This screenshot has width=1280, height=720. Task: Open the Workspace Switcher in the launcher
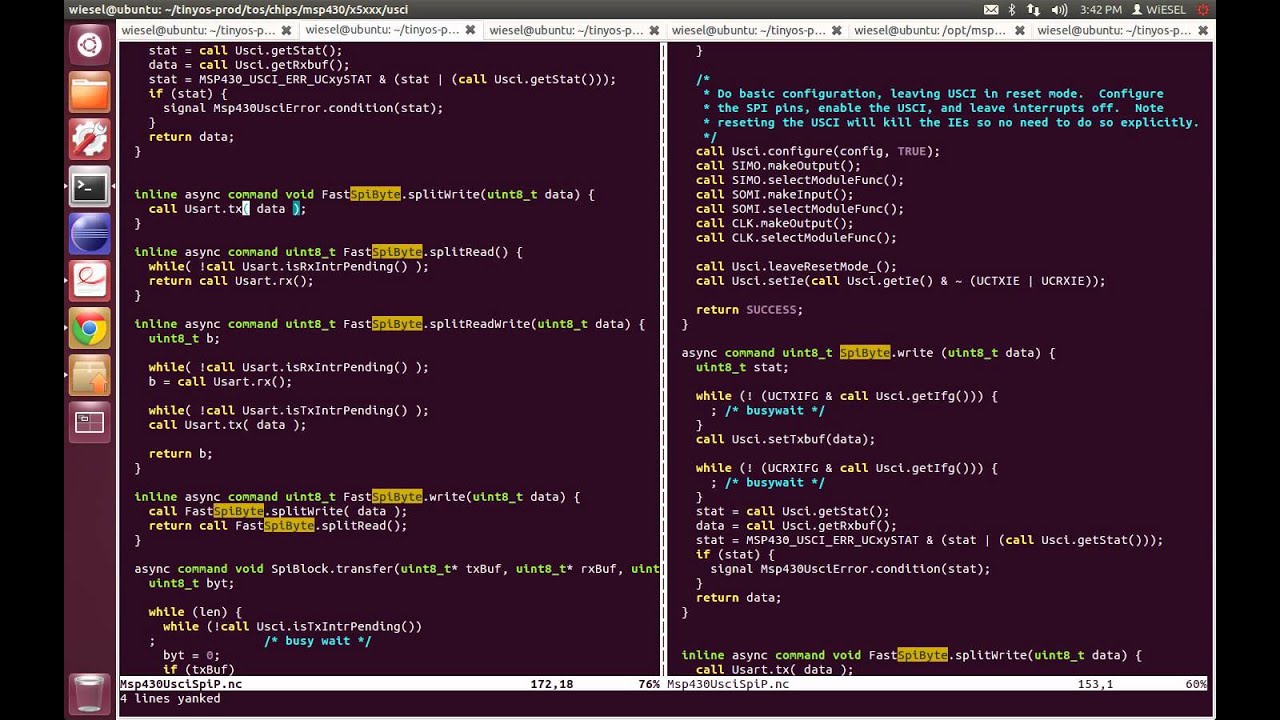(x=89, y=423)
